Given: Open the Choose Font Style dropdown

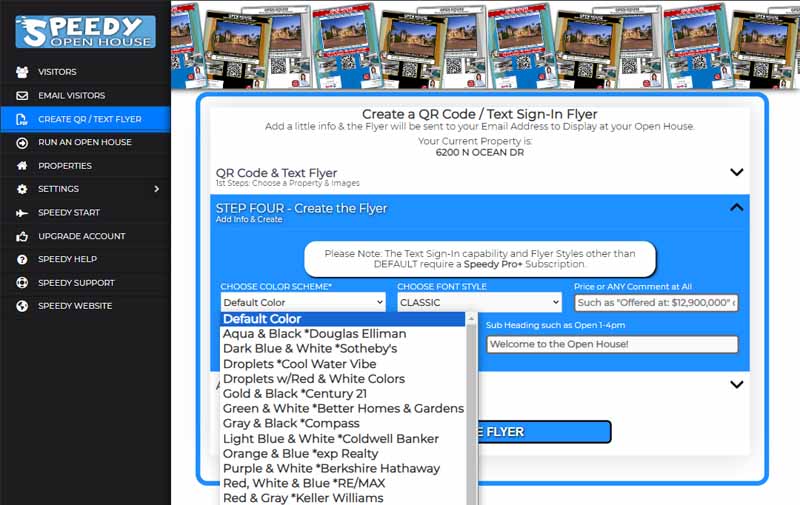Looking at the screenshot, I should coord(479,302).
